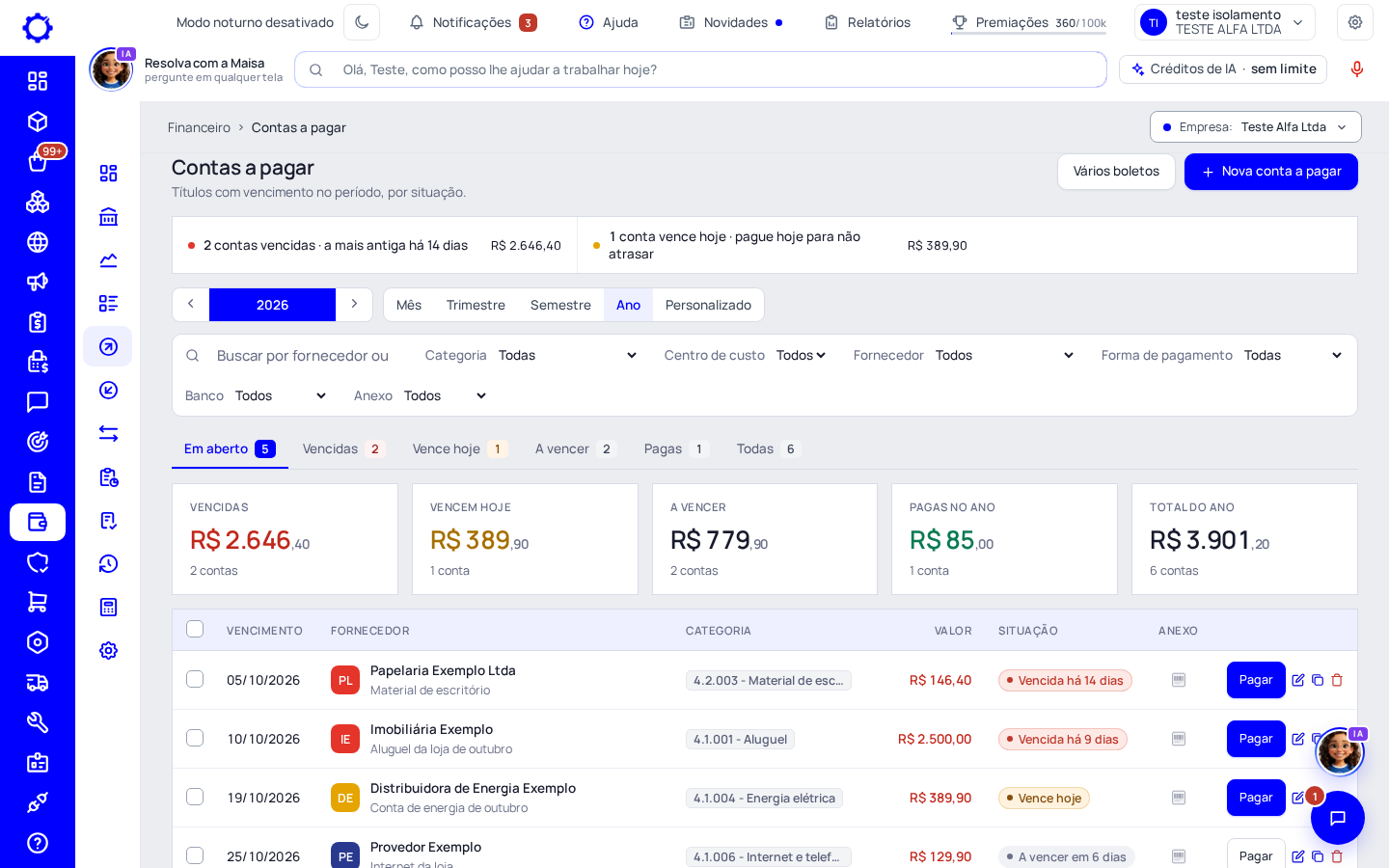Screen dimensions: 1389x868
Task: Select the Trimestre period option
Action: (476, 305)
